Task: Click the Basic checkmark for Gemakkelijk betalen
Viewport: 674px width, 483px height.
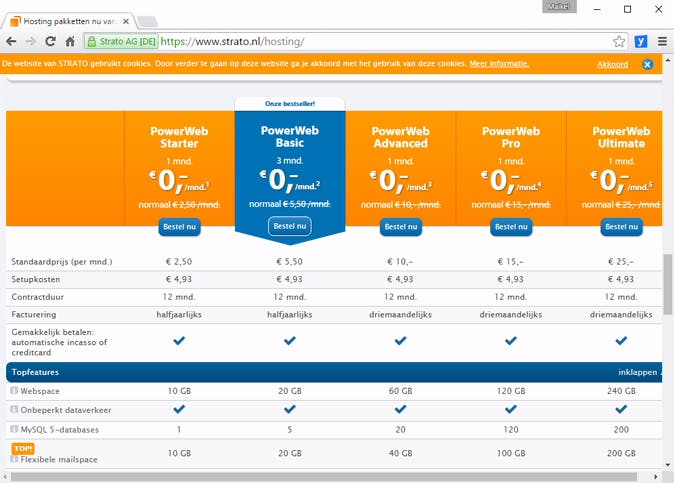Action: click(290, 341)
